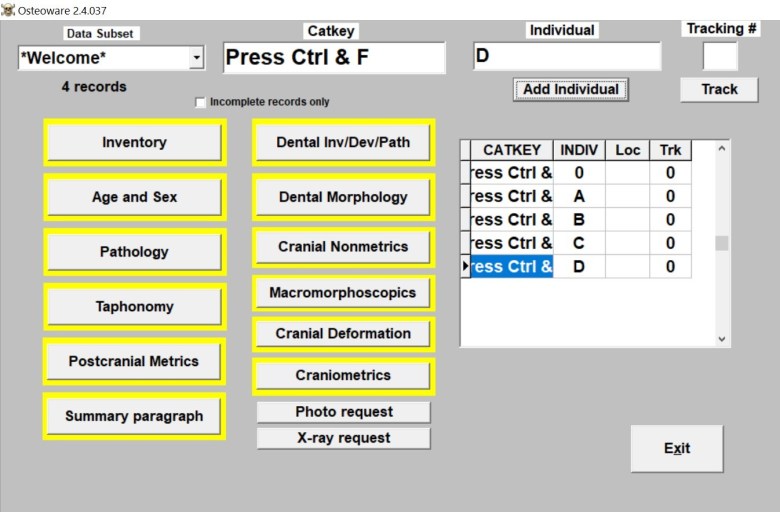The width and height of the screenshot is (780, 512).
Task: Expand the Data Subset dropdown
Action: pyautogui.click(x=196, y=59)
